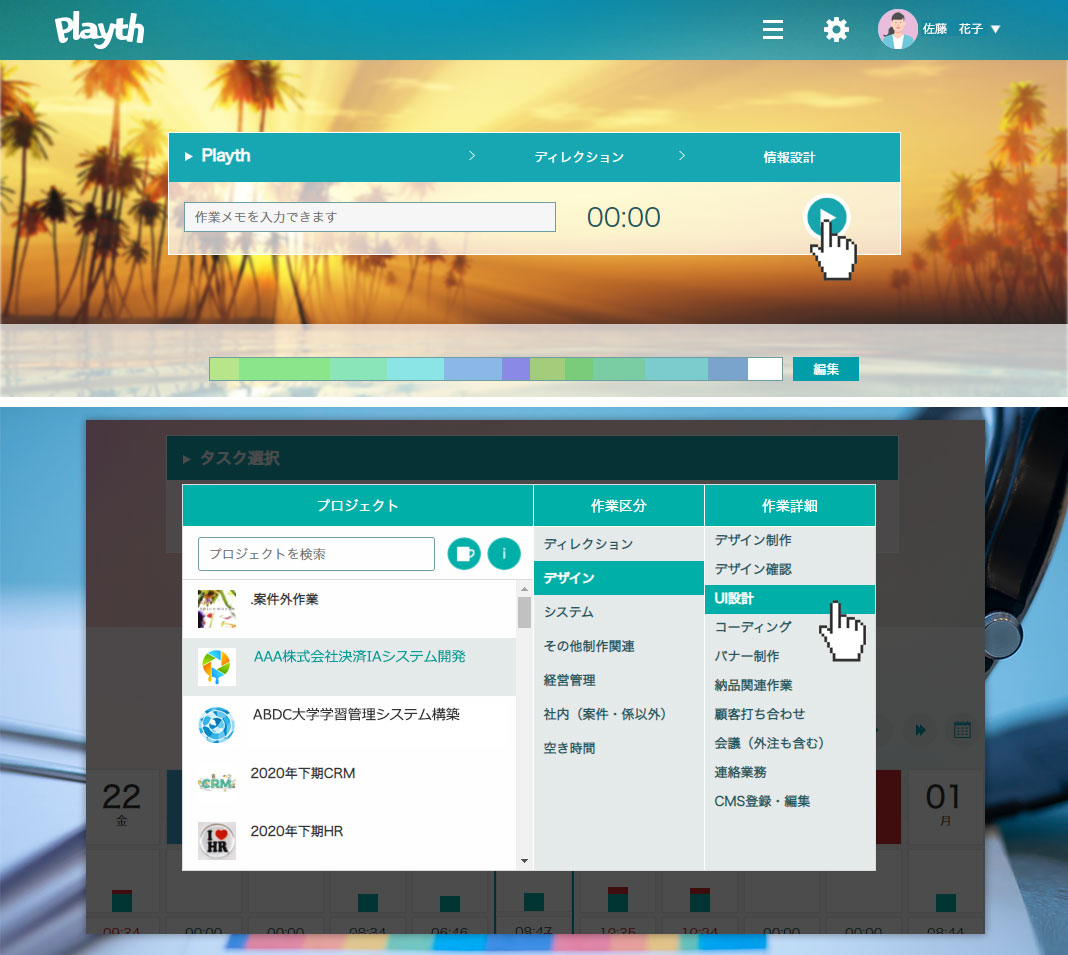
Task: Click the AAA株式会社 project logo icon
Action: click(x=217, y=667)
